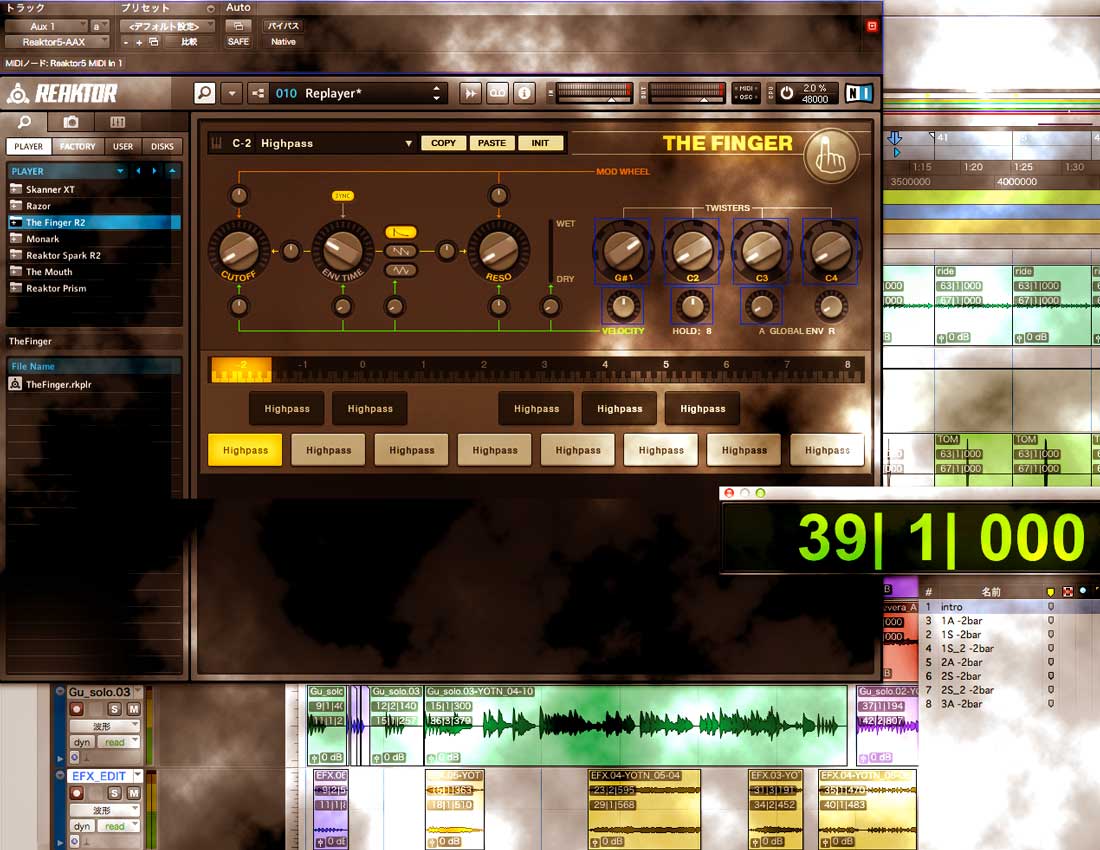
Task: Click the PASTE button
Action: [x=492, y=143]
